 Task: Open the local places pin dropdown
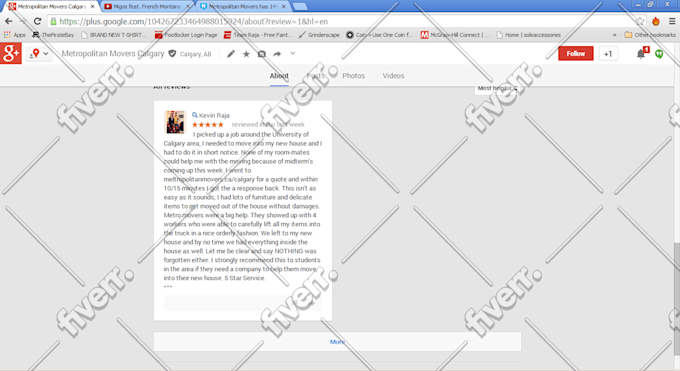39,54
